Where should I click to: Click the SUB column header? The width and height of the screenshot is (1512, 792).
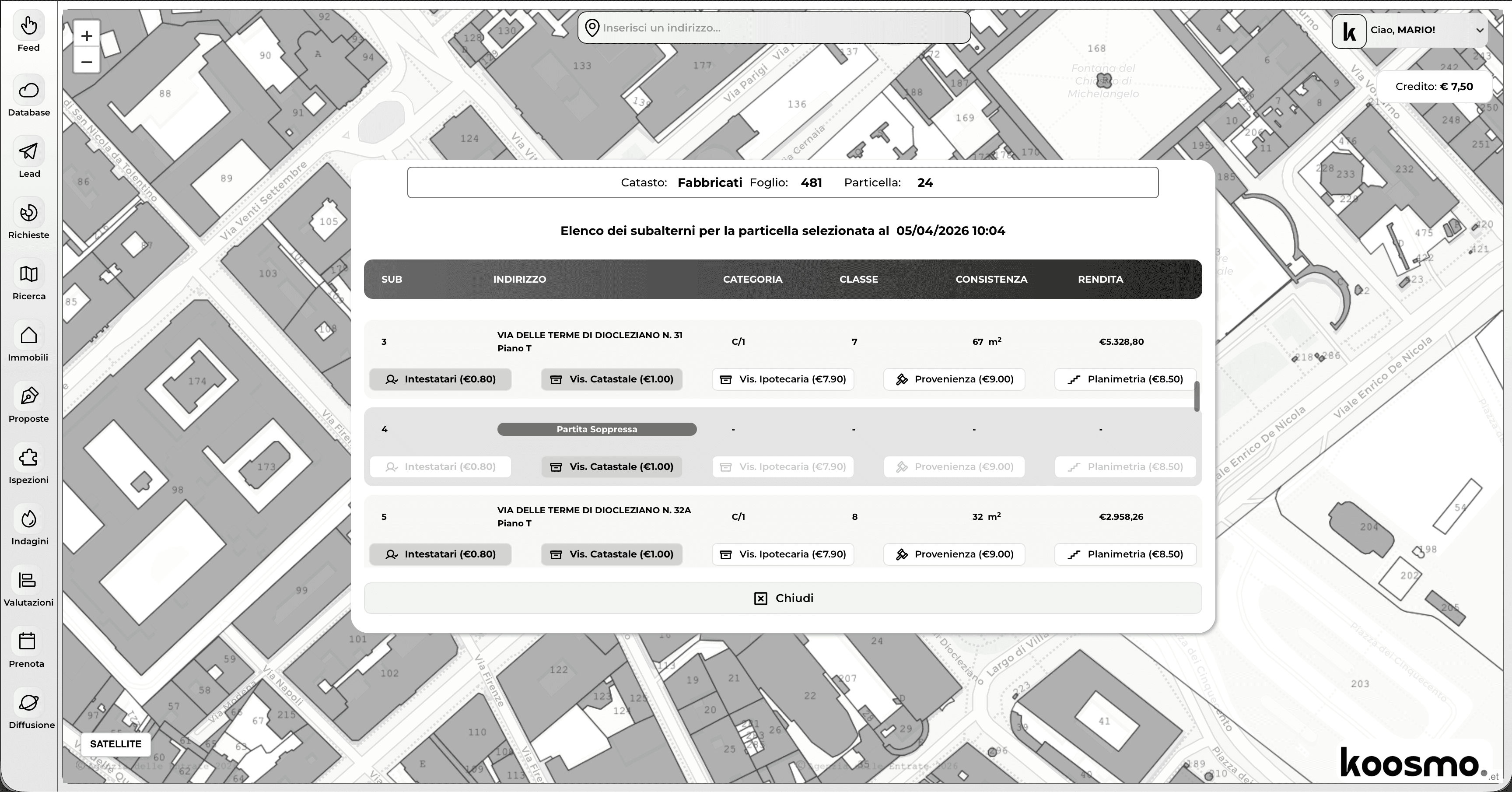(392, 280)
